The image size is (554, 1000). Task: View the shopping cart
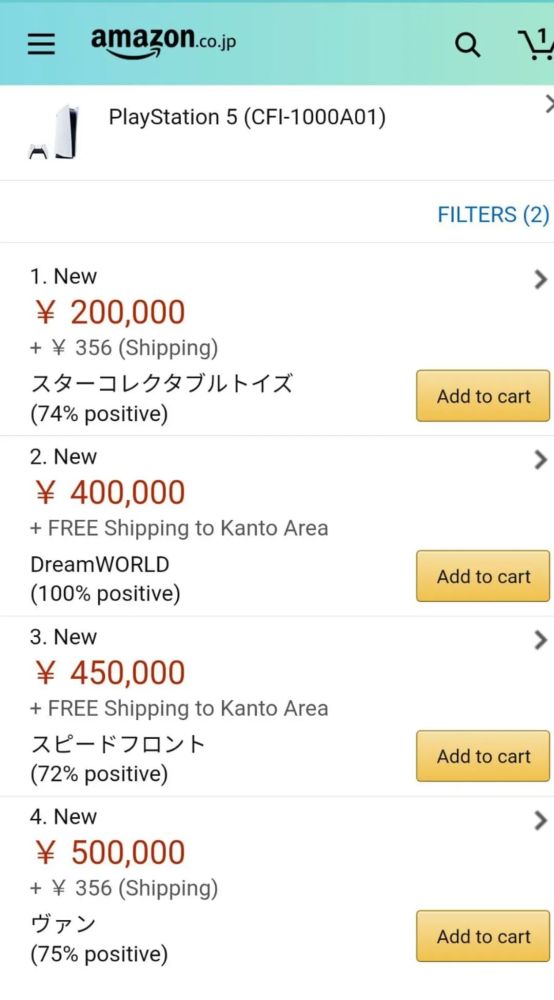pos(536,45)
